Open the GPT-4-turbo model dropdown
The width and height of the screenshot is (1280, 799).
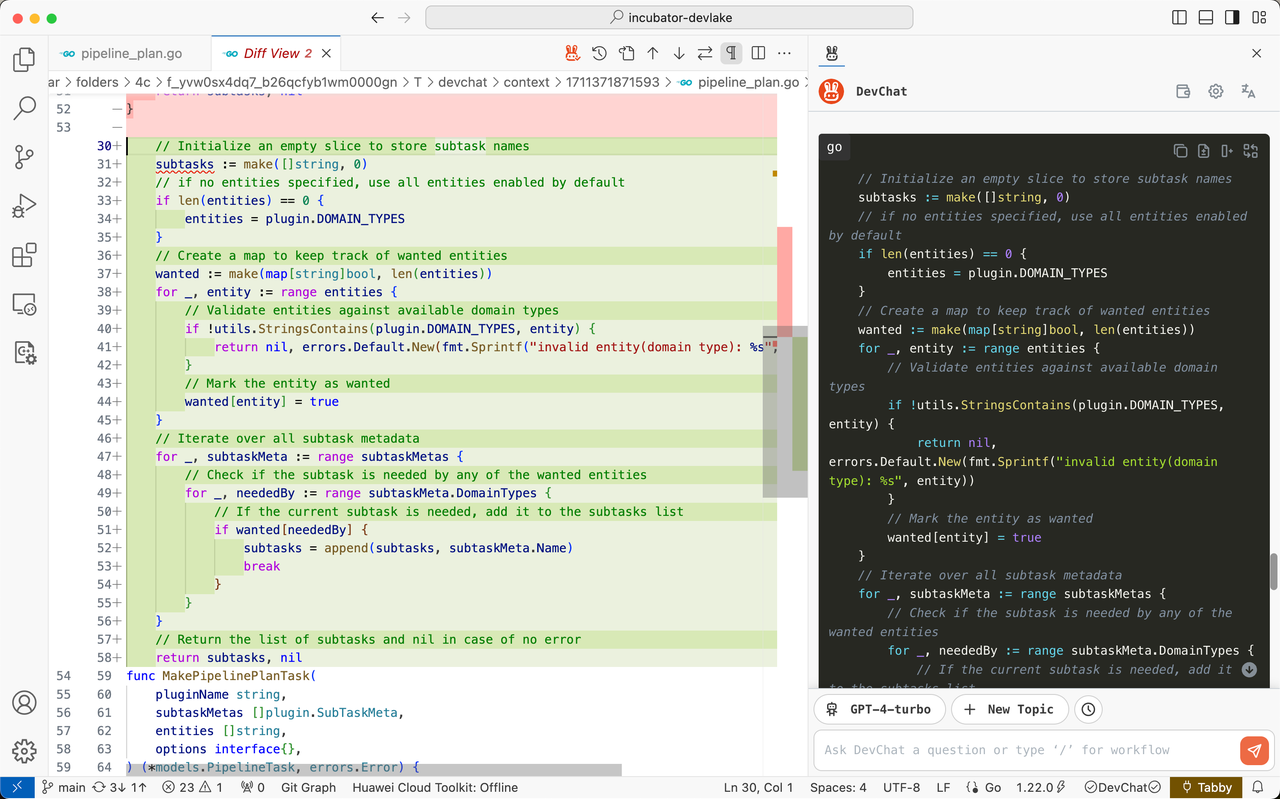pos(879,709)
